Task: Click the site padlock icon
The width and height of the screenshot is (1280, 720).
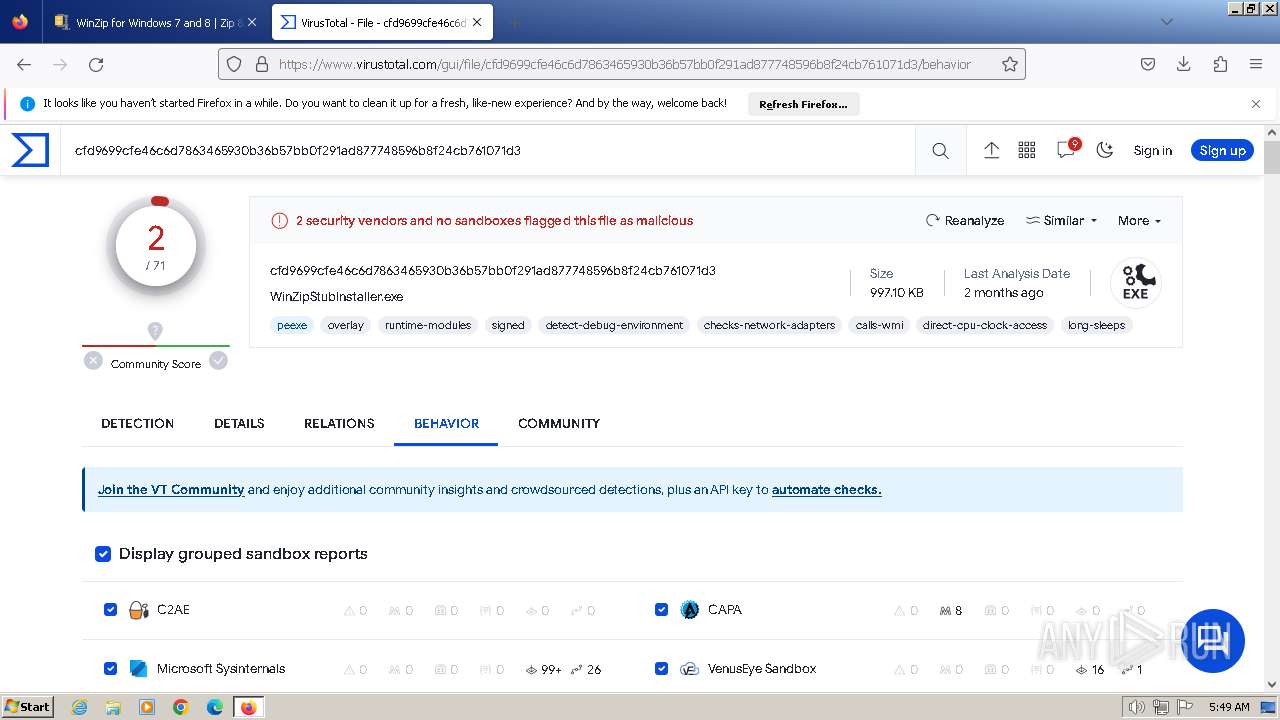Action: tap(261, 64)
